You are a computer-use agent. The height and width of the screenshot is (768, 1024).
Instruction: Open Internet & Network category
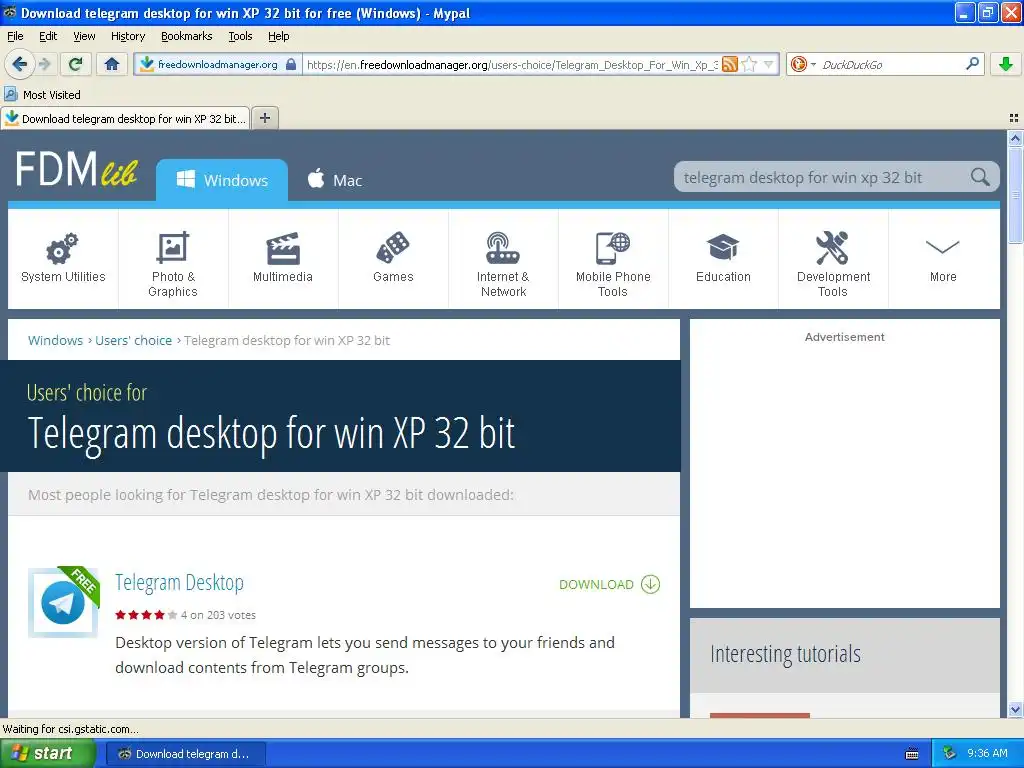(503, 259)
